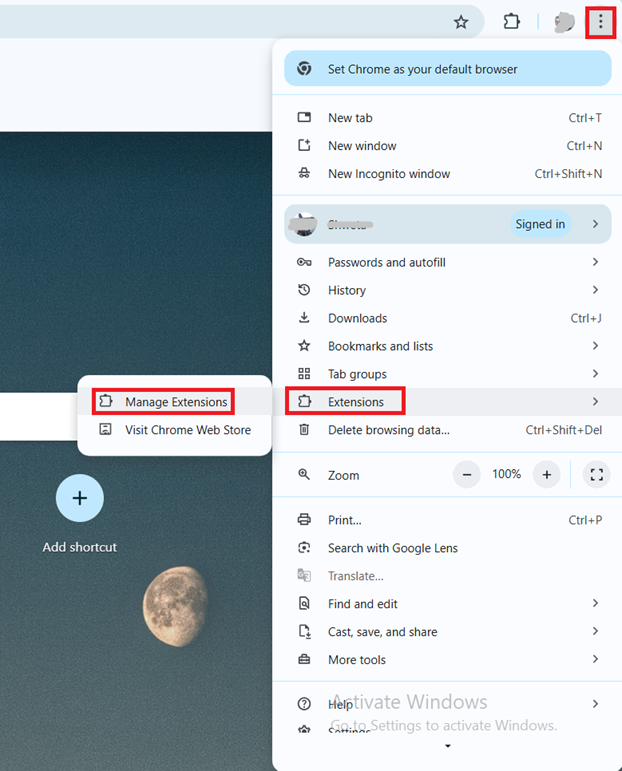
Task: Open Downloads from the menu
Action: (x=357, y=318)
